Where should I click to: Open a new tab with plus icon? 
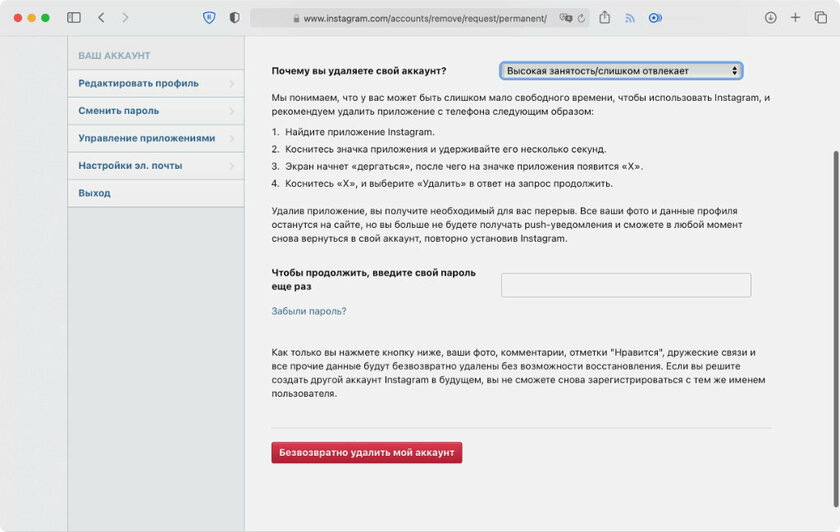click(795, 18)
